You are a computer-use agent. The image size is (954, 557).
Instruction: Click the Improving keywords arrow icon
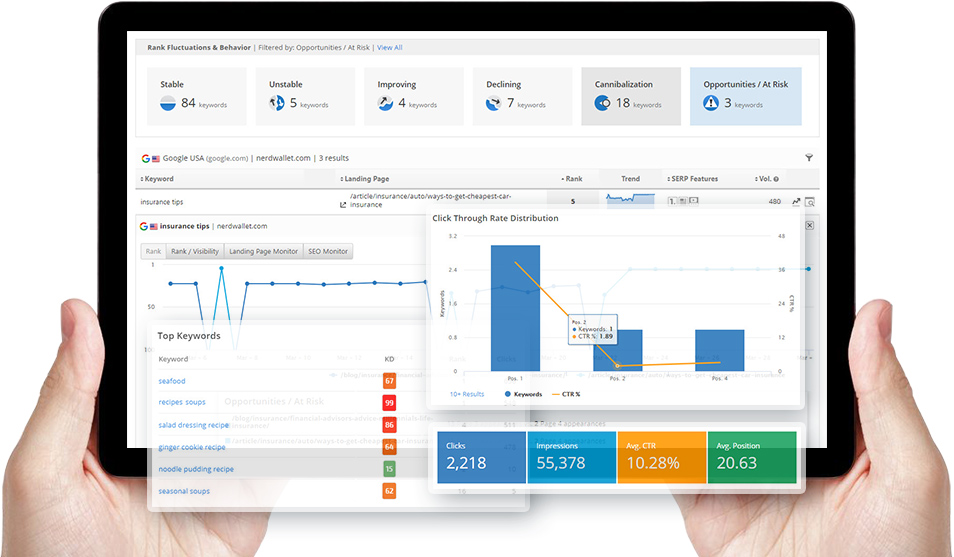click(385, 103)
